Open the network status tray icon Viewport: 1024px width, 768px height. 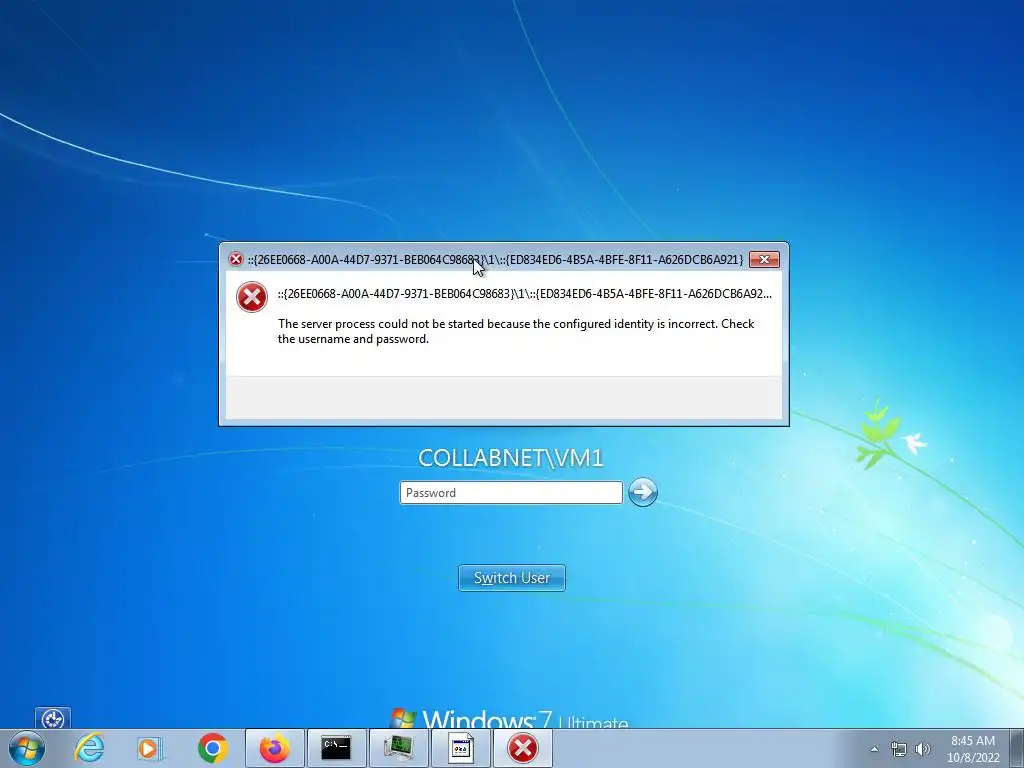pos(899,749)
